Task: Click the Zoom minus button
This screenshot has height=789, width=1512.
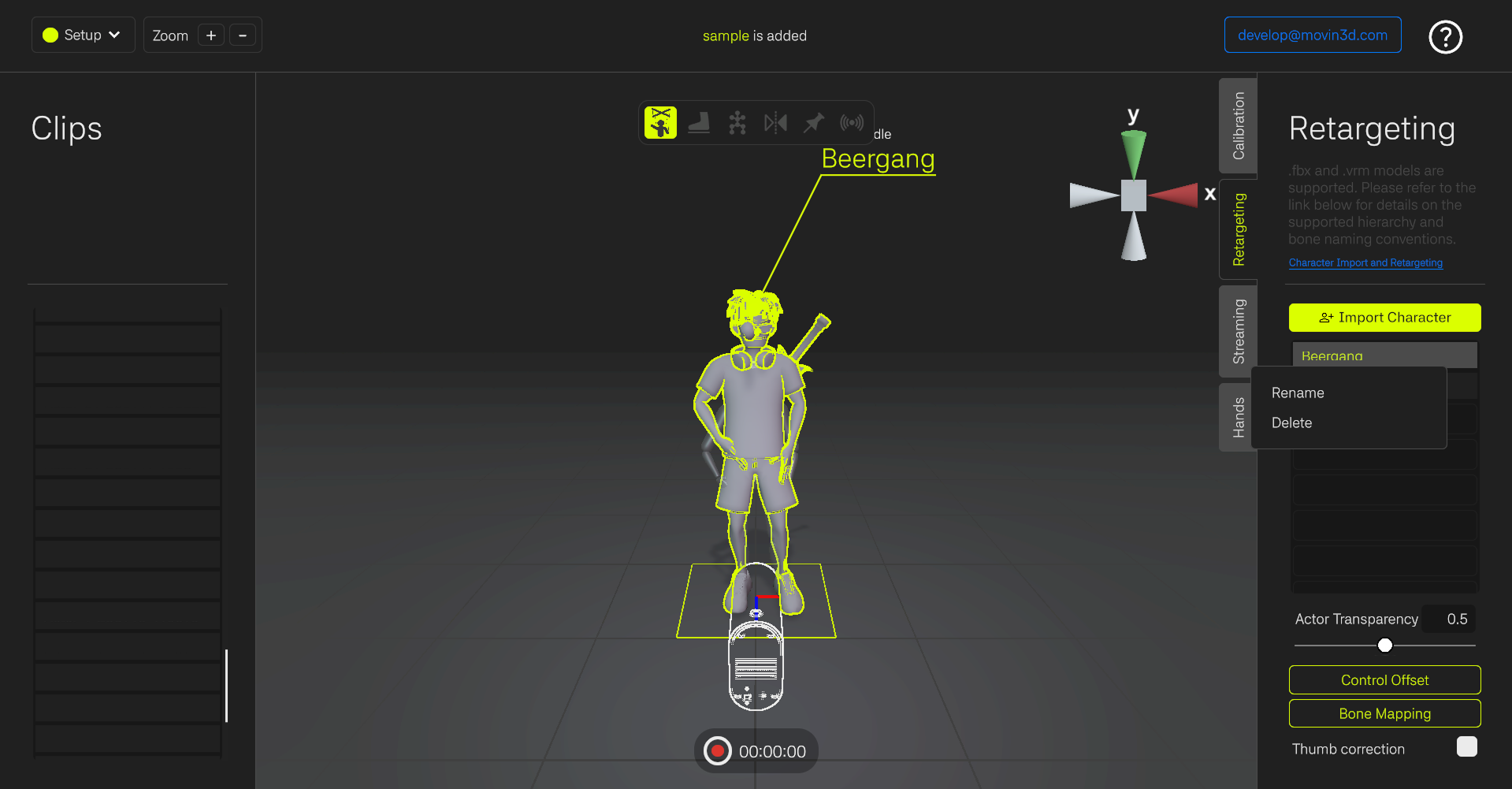Action: tap(243, 35)
